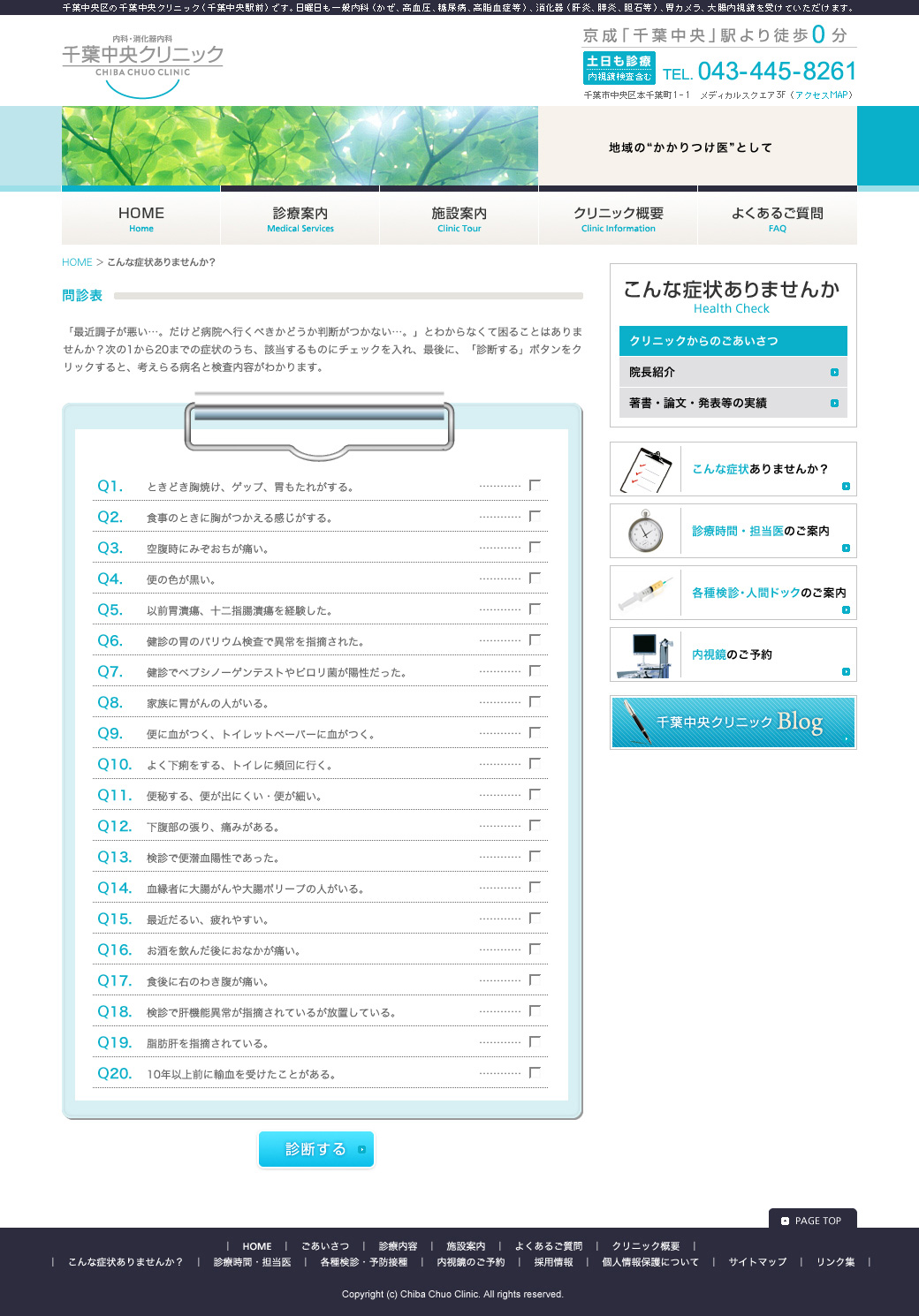Click the PAGE TOP arrow icon

[x=785, y=1221]
